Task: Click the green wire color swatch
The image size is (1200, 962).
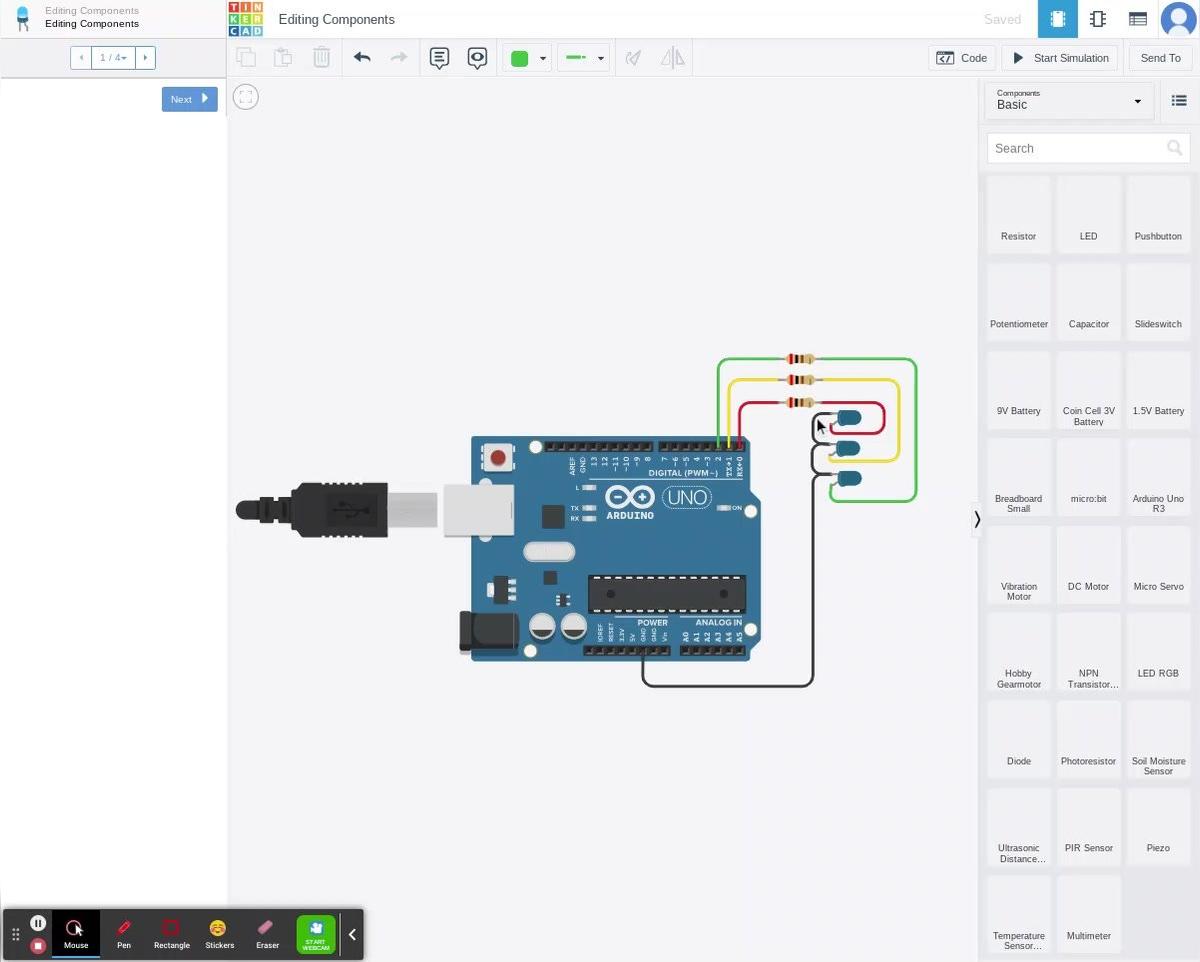Action: point(519,58)
